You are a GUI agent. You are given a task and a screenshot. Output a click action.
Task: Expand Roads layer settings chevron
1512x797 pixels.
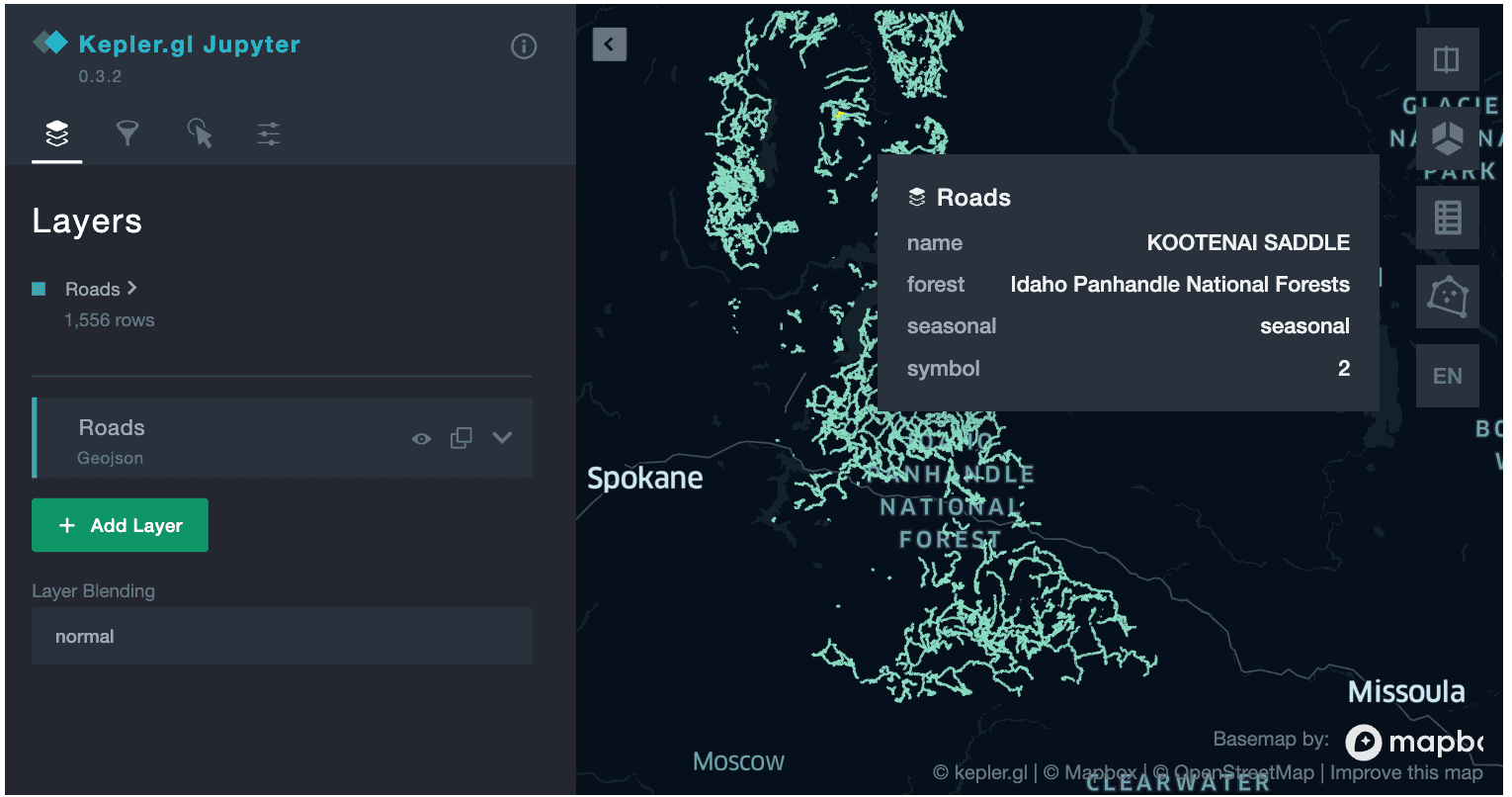[x=502, y=438]
